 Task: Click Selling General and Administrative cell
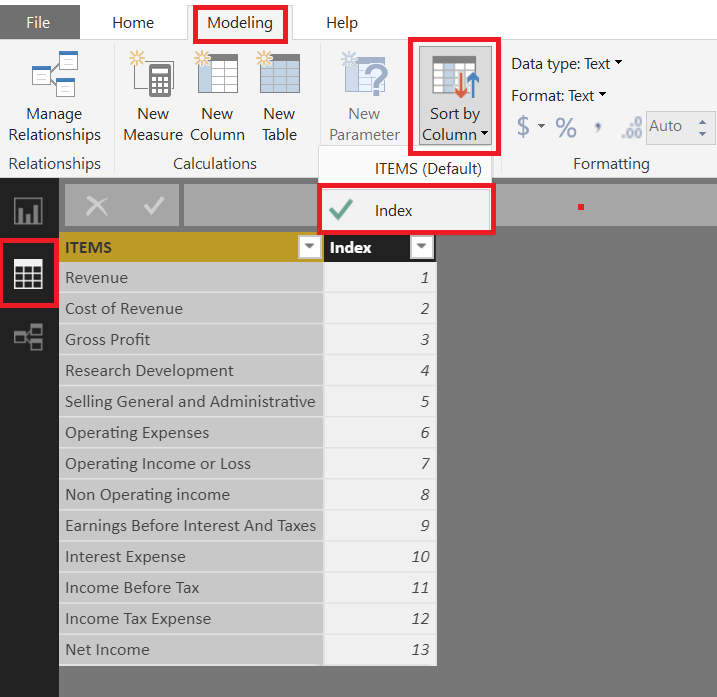pyautogui.click(x=191, y=402)
